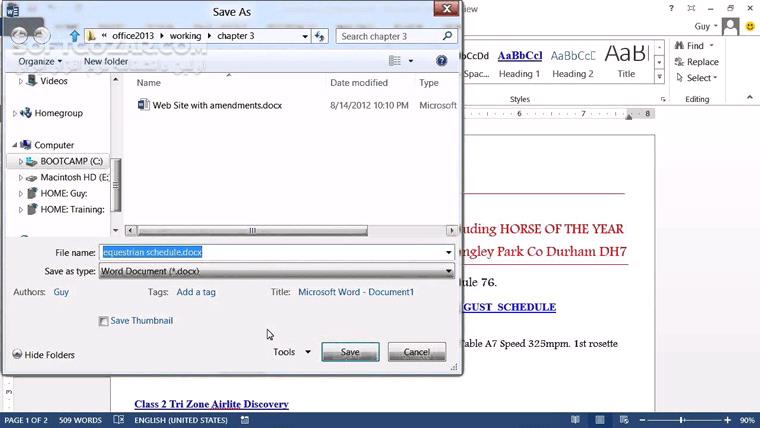Click the Find binoculars icon in the Word ribbon
760x428 pixels.
pos(679,46)
